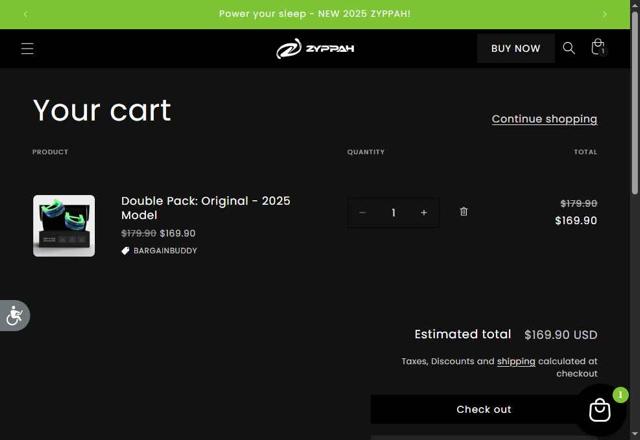The image size is (640, 440).
Task: Follow the Continue shopping link
Action: pos(544,119)
